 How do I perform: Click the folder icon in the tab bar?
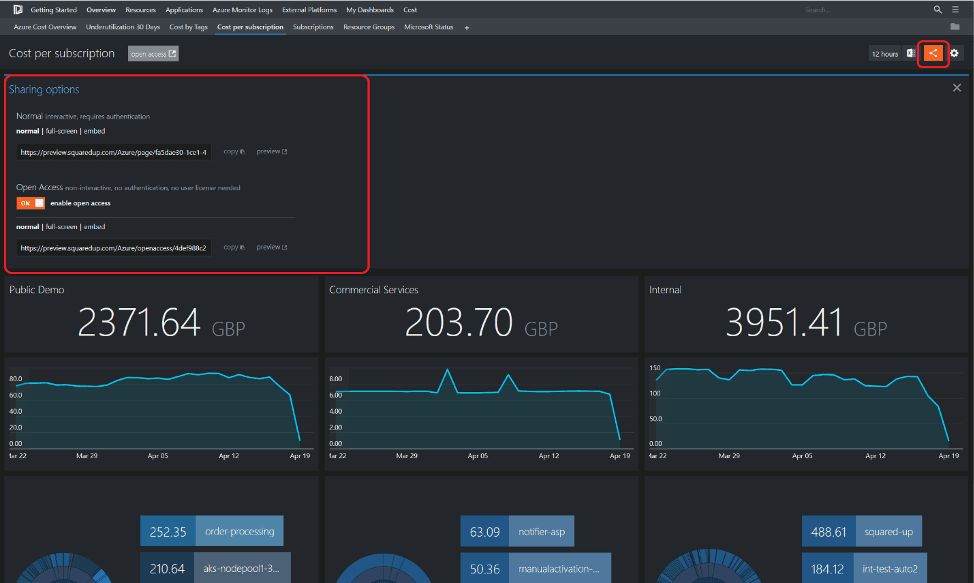pos(955,27)
